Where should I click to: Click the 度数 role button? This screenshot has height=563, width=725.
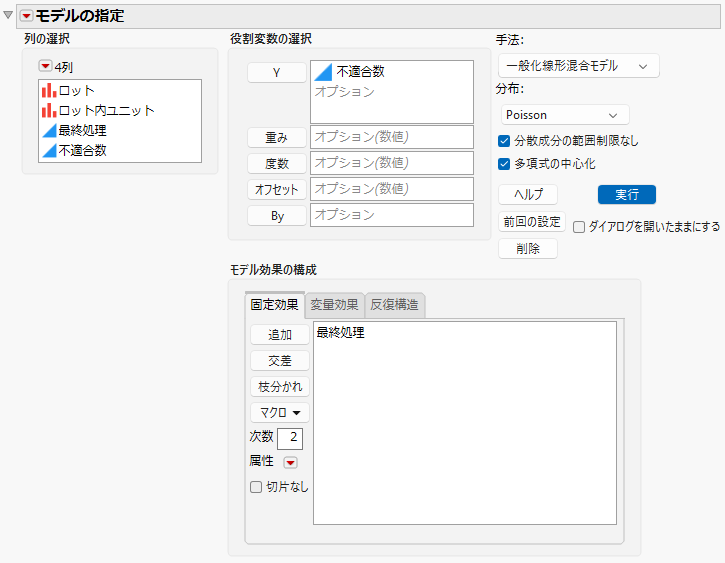276,163
